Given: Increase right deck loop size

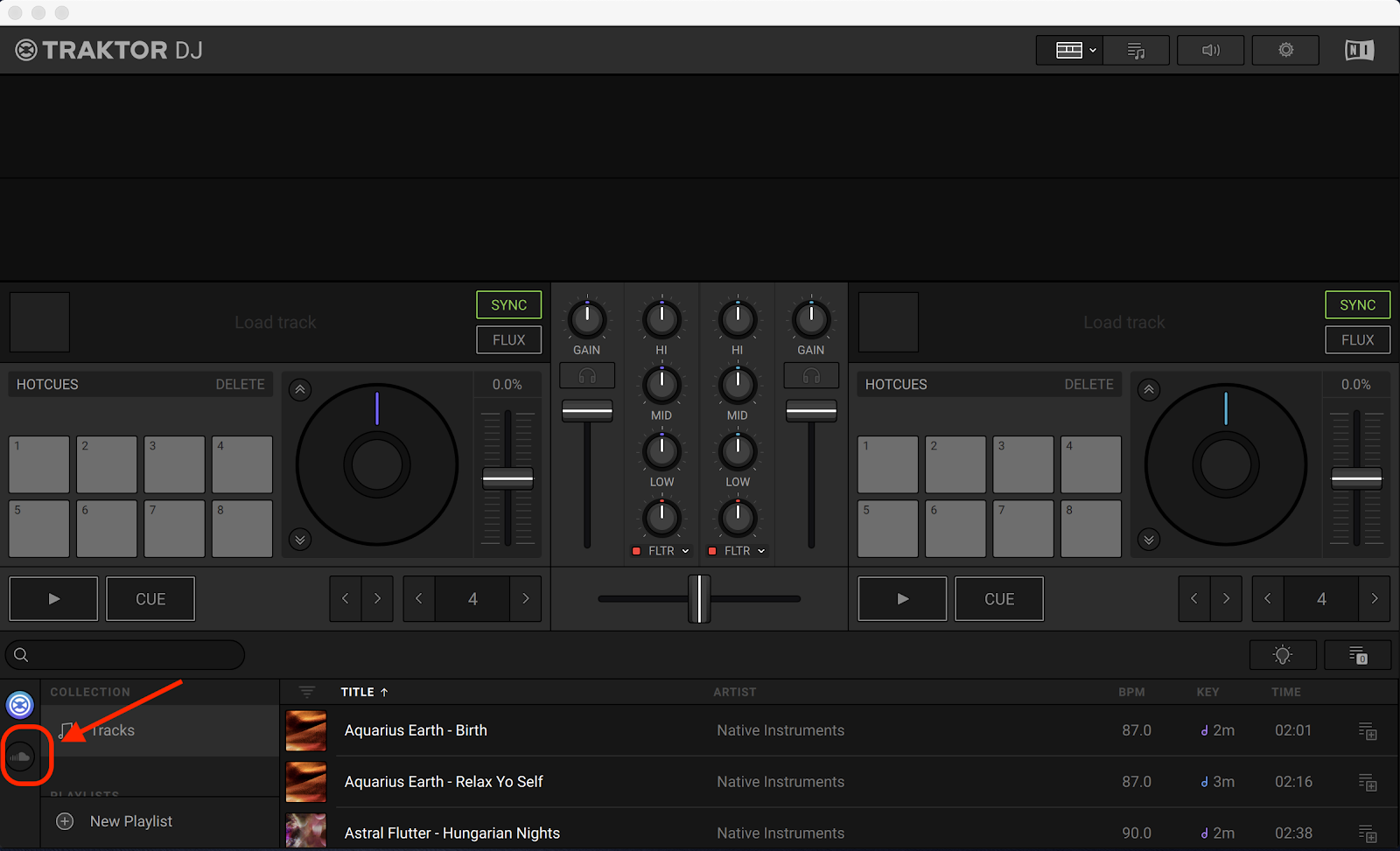Looking at the screenshot, I should tap(1375, 599).
